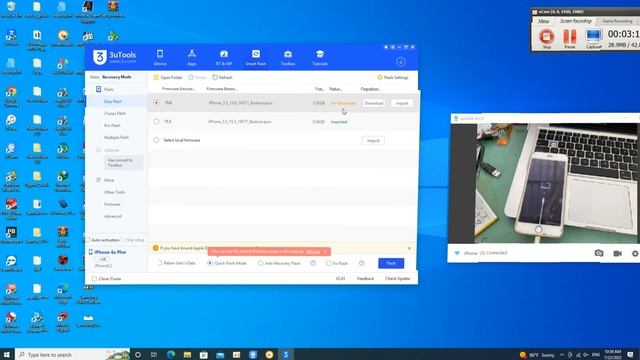Viewport: 640px width, 360px height.
Task: Open the weather widget in taskbar
Action: tap(537, 355)
